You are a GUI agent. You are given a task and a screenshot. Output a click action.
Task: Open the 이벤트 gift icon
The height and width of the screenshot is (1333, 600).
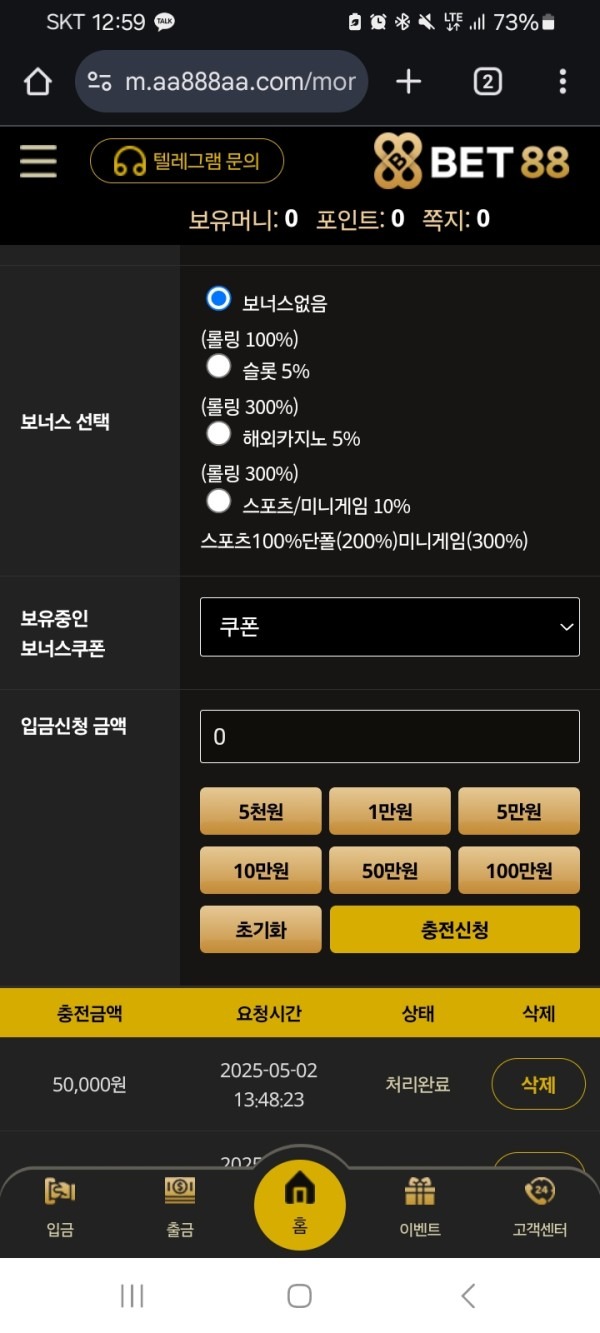420,1205
